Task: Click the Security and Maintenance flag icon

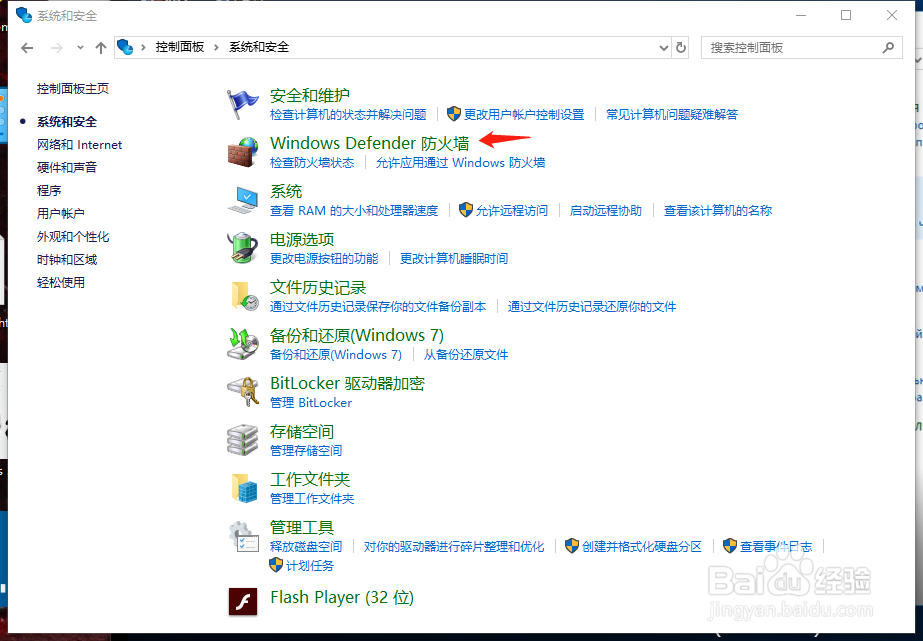Action: [243, 104]
